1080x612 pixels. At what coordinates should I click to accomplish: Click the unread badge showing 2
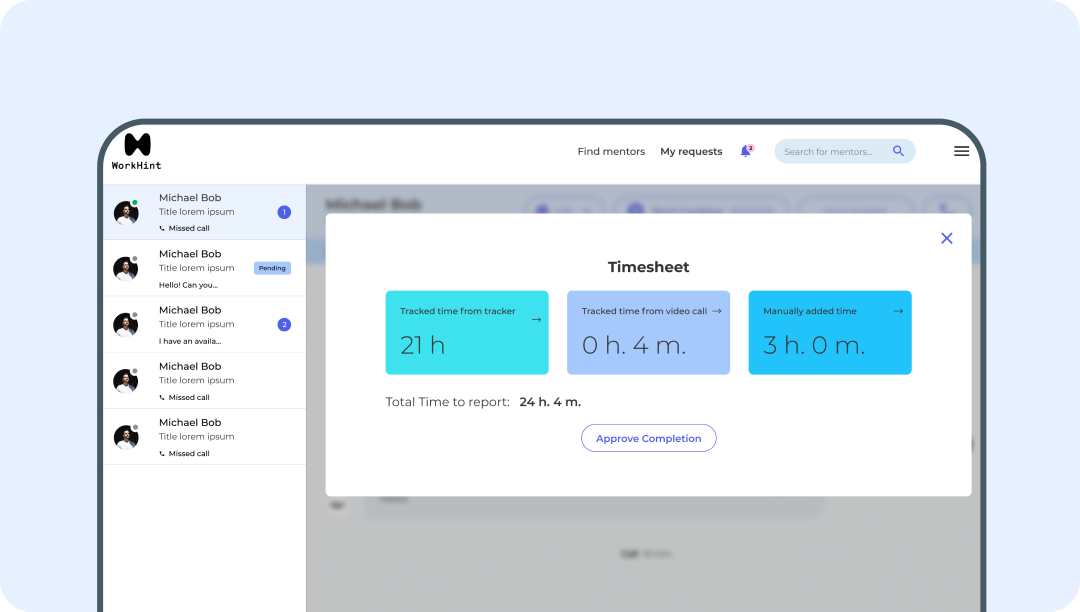[x=284, y=324]
